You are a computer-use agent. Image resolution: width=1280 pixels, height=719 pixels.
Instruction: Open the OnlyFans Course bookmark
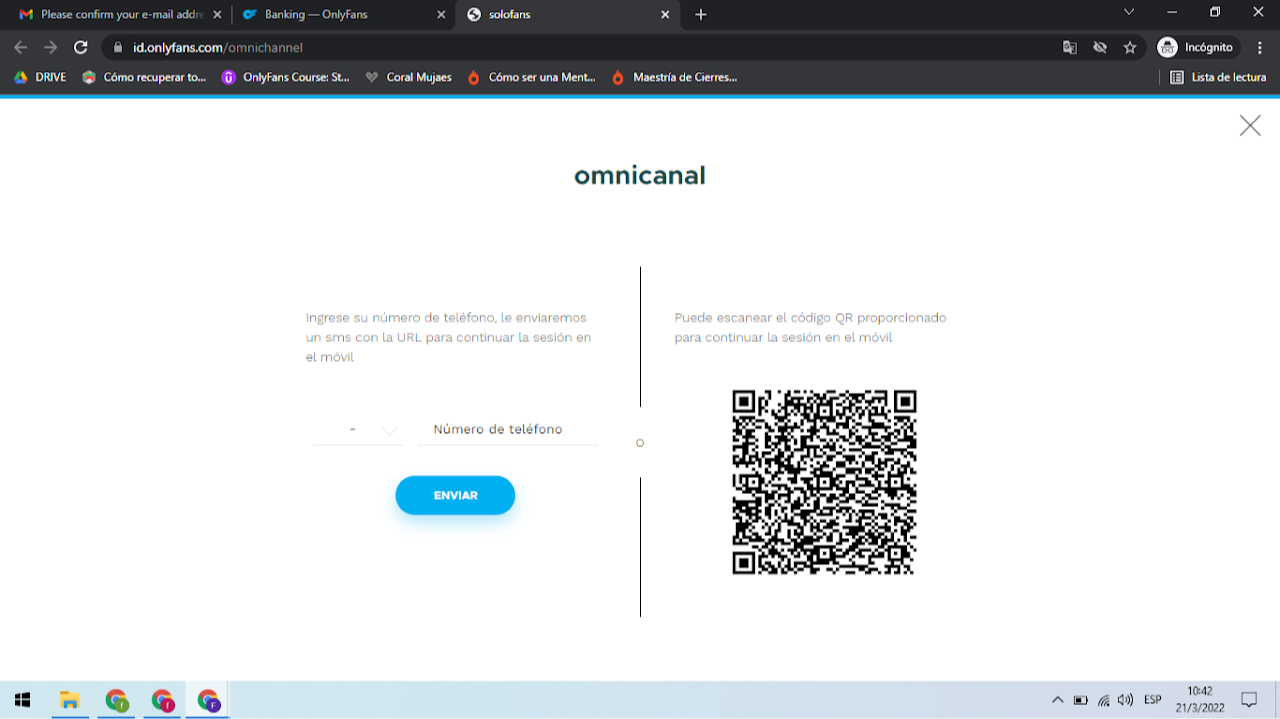(x=285, y=77)
